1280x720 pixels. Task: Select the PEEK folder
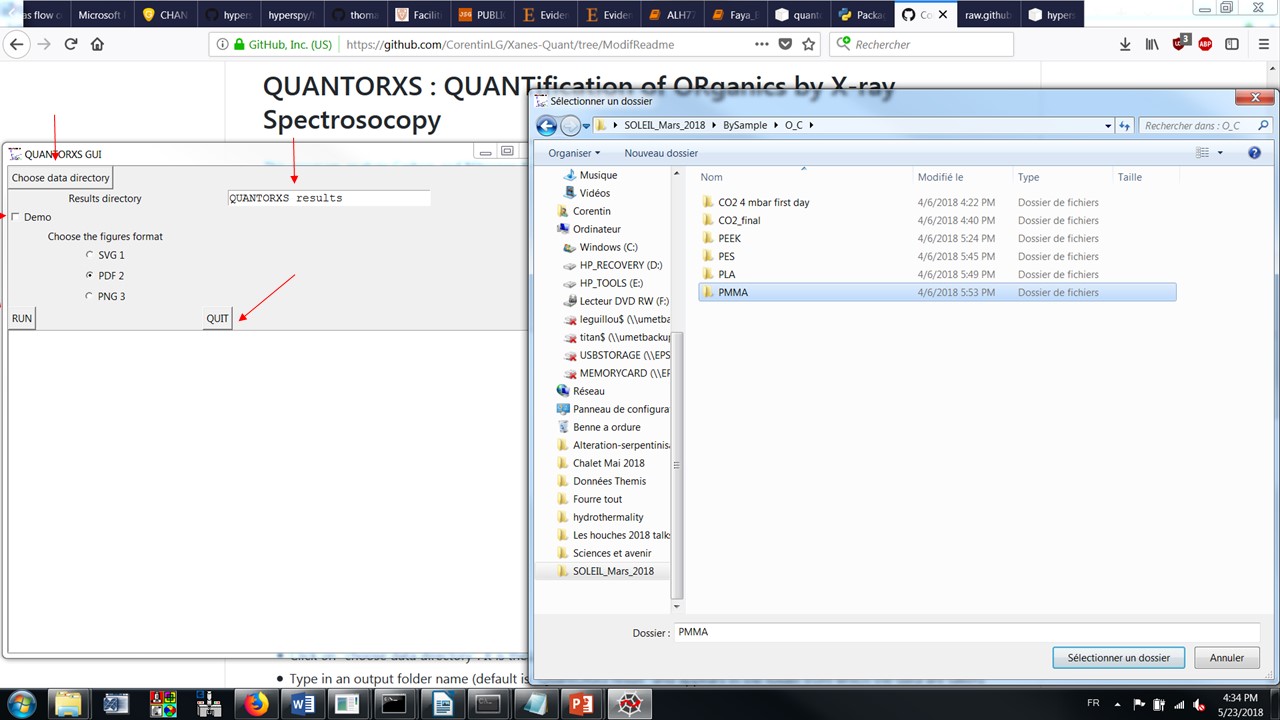(729, 238)
